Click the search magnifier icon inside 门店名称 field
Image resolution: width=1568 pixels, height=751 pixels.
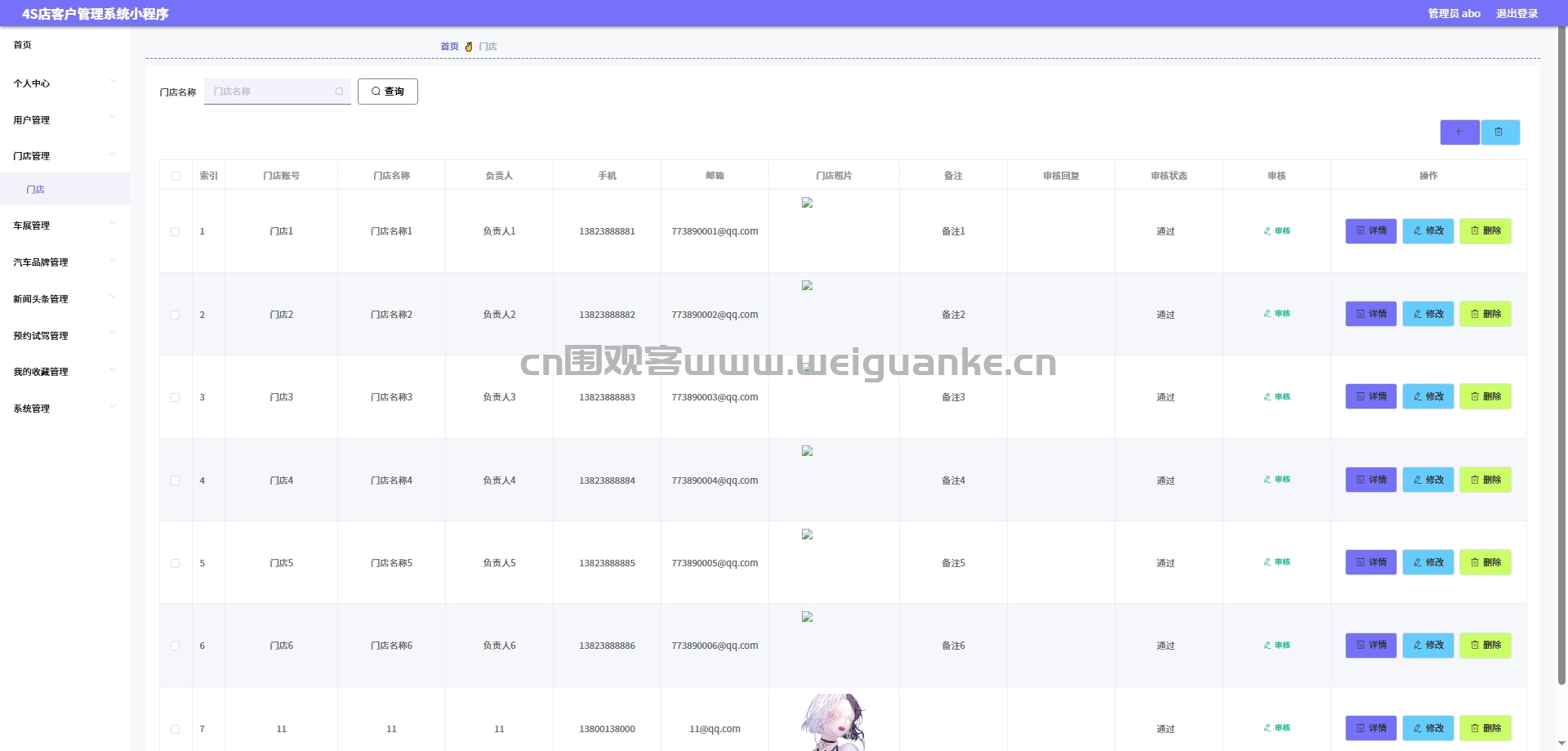click(x=339, y=92)
